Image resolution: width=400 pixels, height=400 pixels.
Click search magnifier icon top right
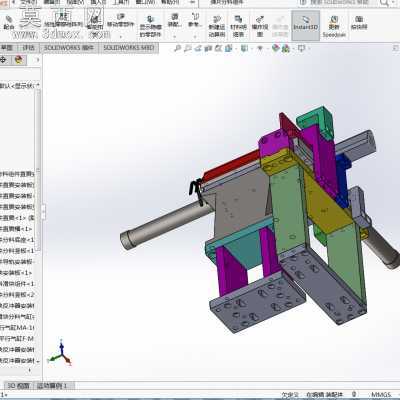click(384, 3)
